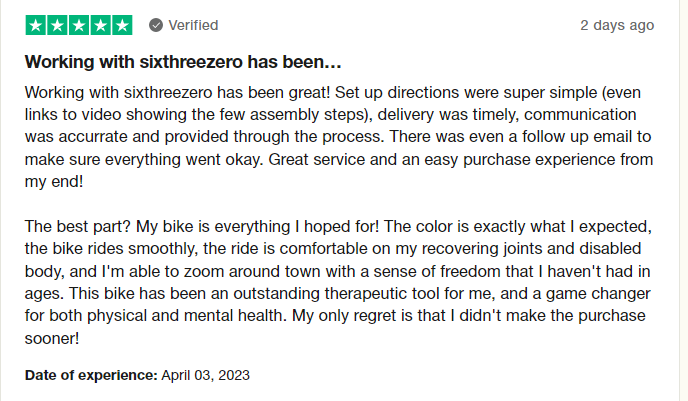Open the review title "Working with sixthreezero has been…"

point(183,62)
